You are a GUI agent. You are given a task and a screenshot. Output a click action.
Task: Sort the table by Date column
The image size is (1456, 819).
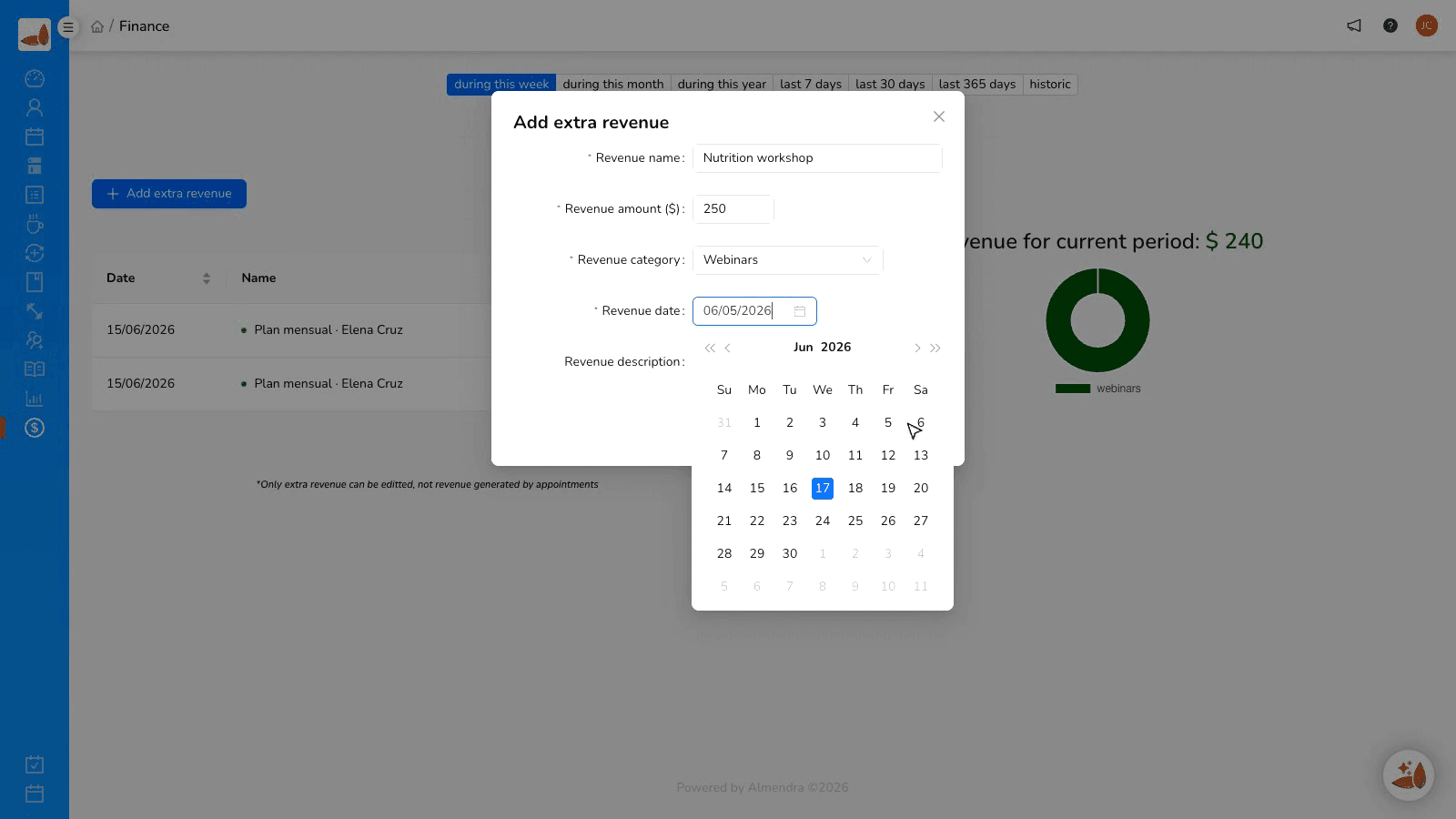(x=207, y=278)
